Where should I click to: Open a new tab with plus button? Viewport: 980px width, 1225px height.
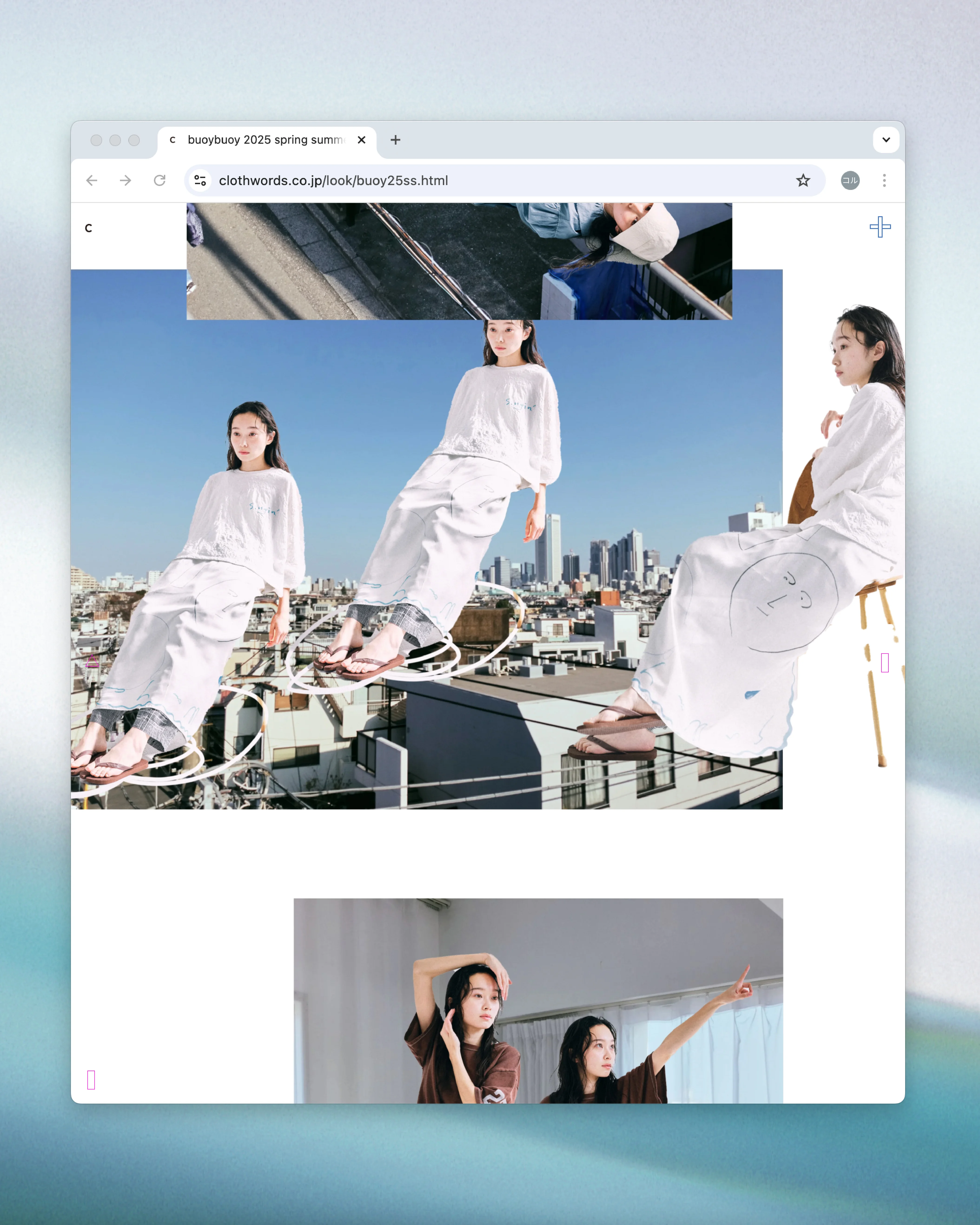(x=395, y=140)
